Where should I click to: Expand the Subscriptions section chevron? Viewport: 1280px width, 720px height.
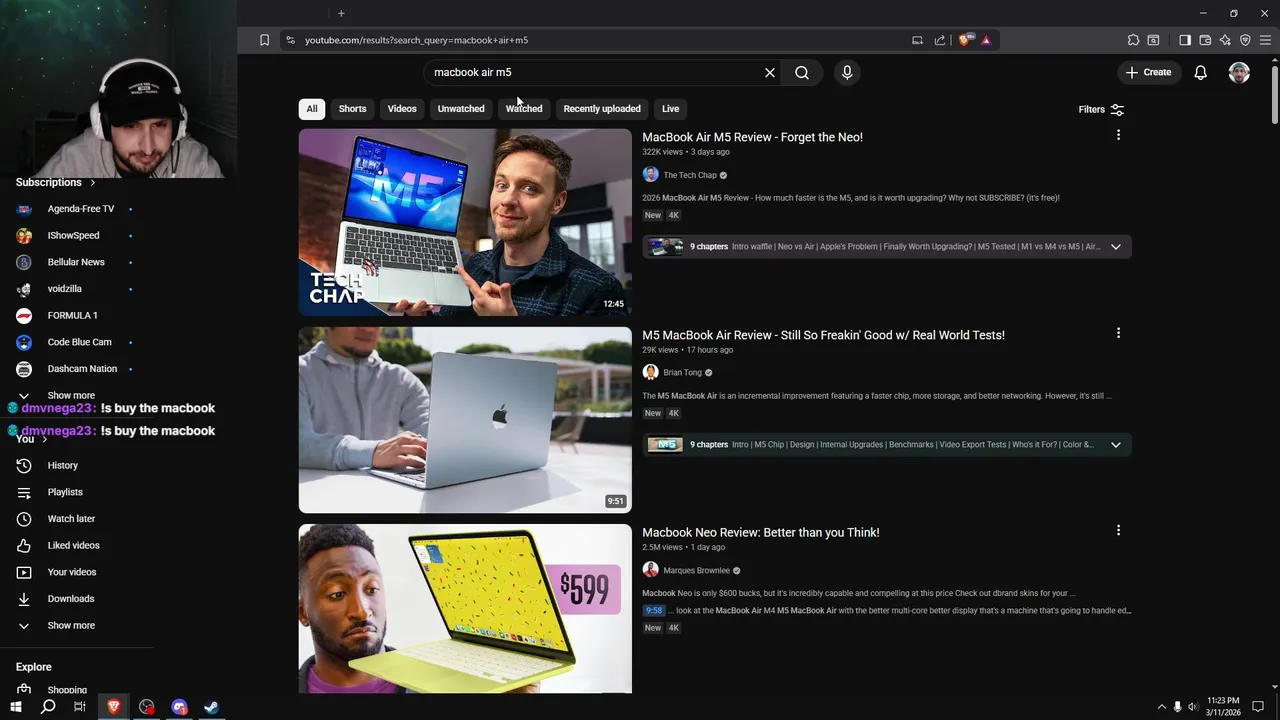(x=93, y=183)
